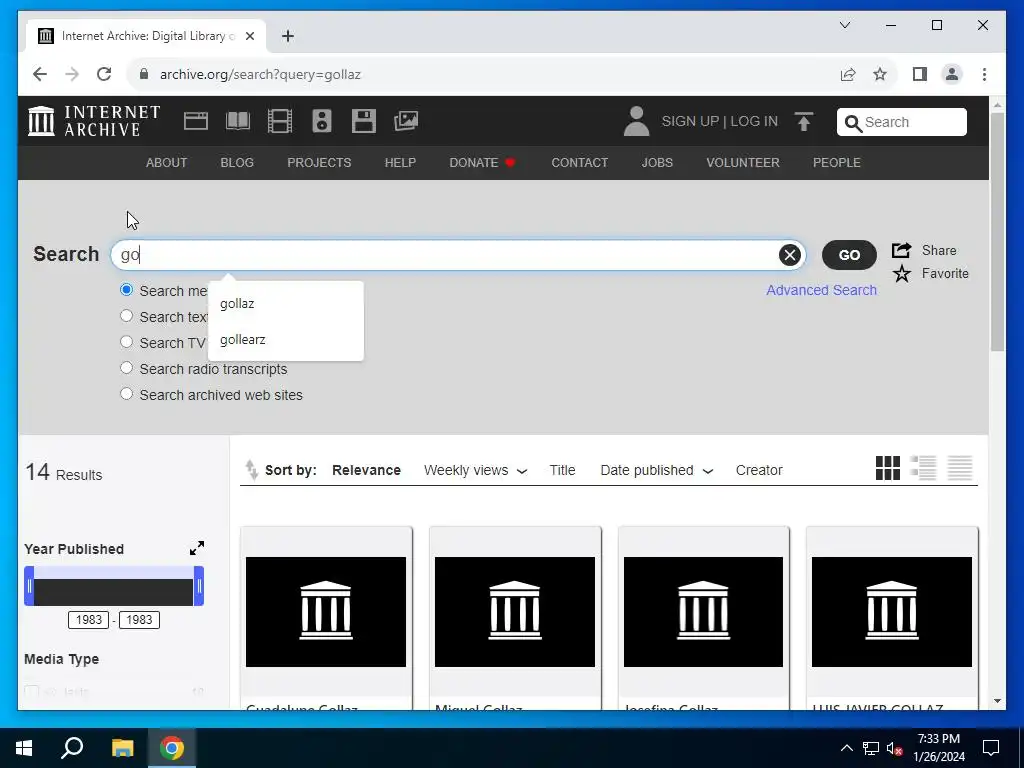Open Chrome side panel icon
This screenshot has width=1024, height=768.
pos(920,74)
